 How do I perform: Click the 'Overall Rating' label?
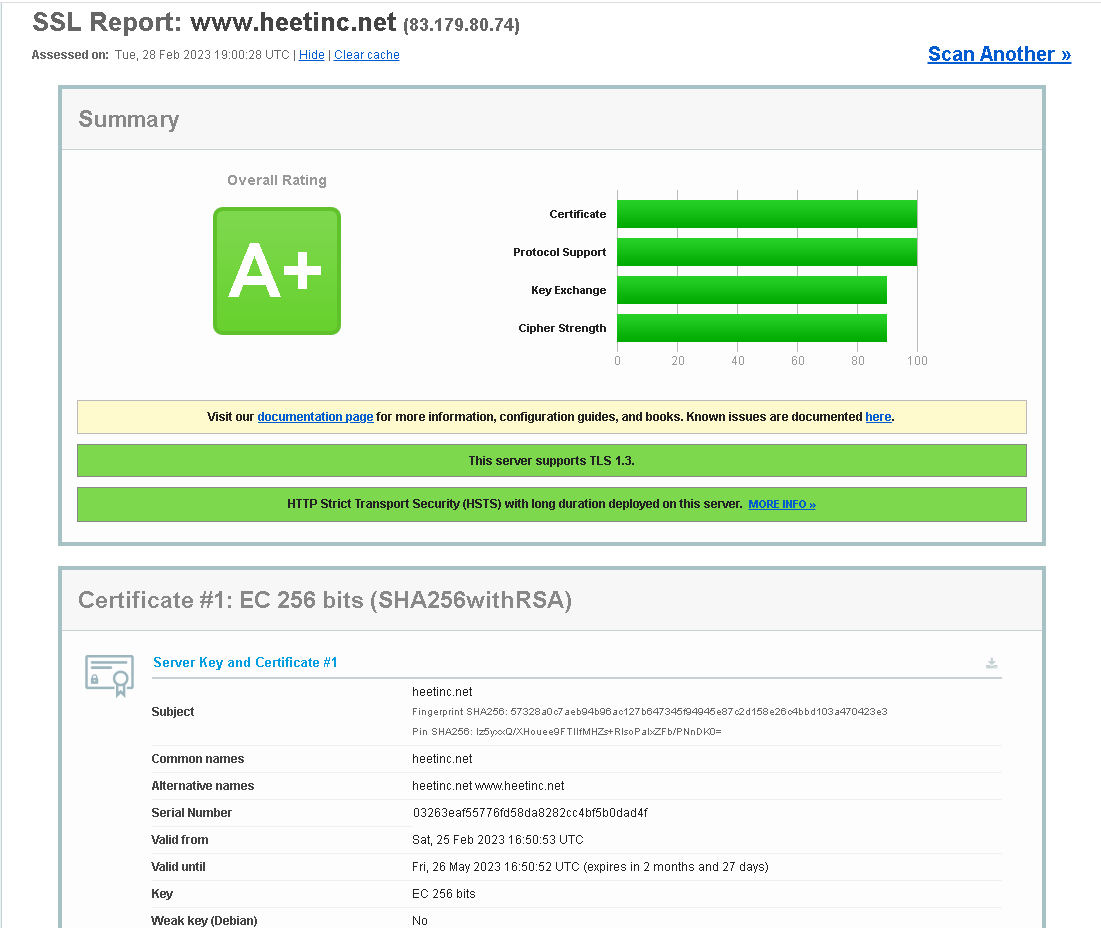(x=277, y=180)
